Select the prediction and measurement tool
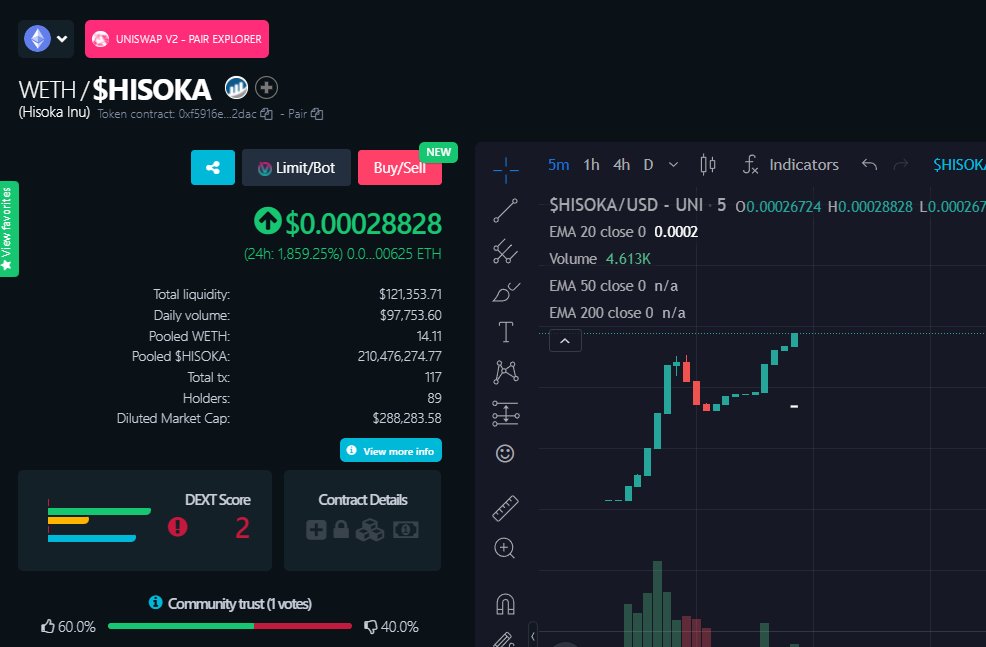Screen dimensions: 986x647 (x=506, y=414)
